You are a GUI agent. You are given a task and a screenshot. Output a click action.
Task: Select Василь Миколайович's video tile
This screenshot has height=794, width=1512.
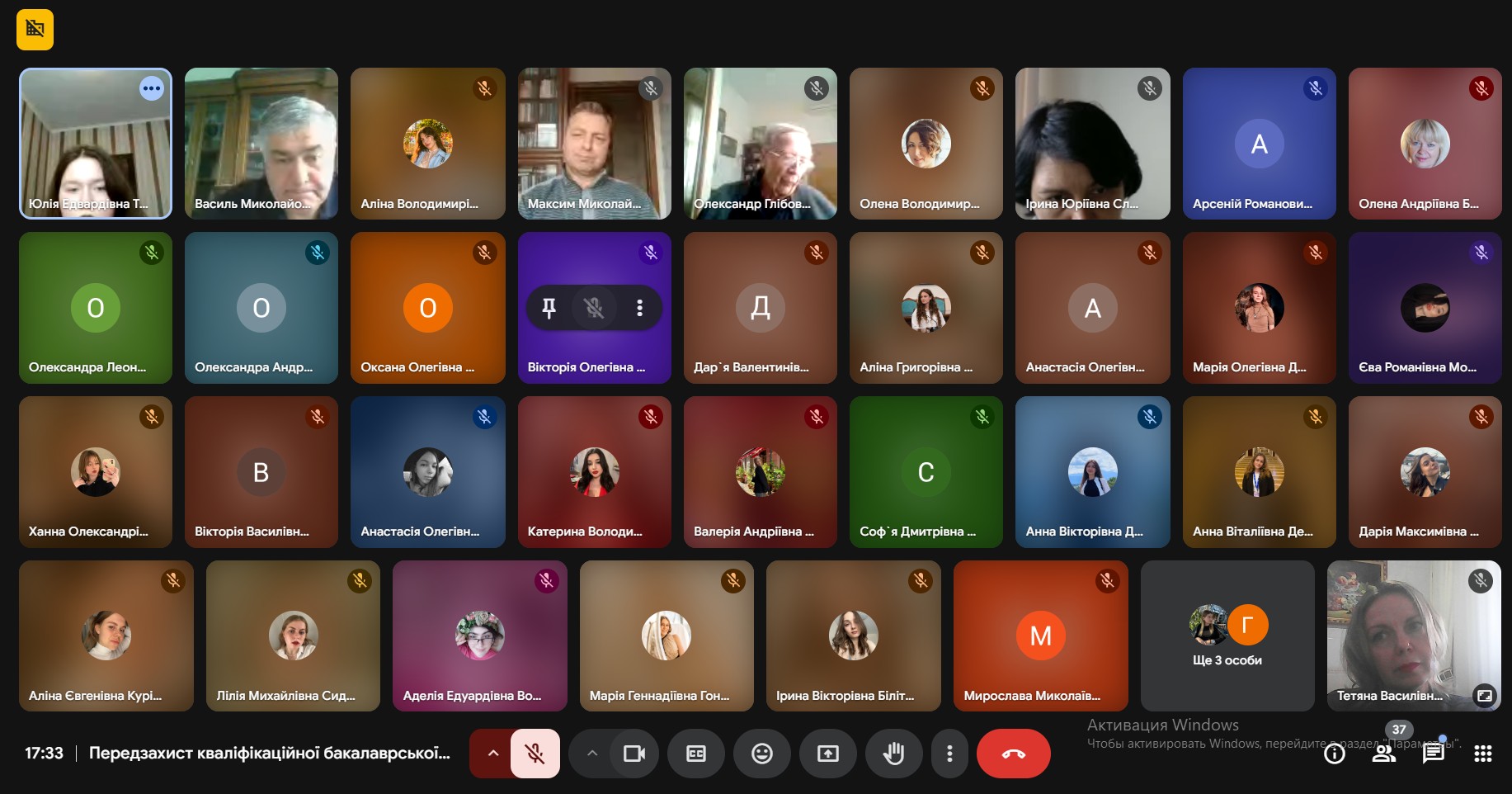pos(261,144)
